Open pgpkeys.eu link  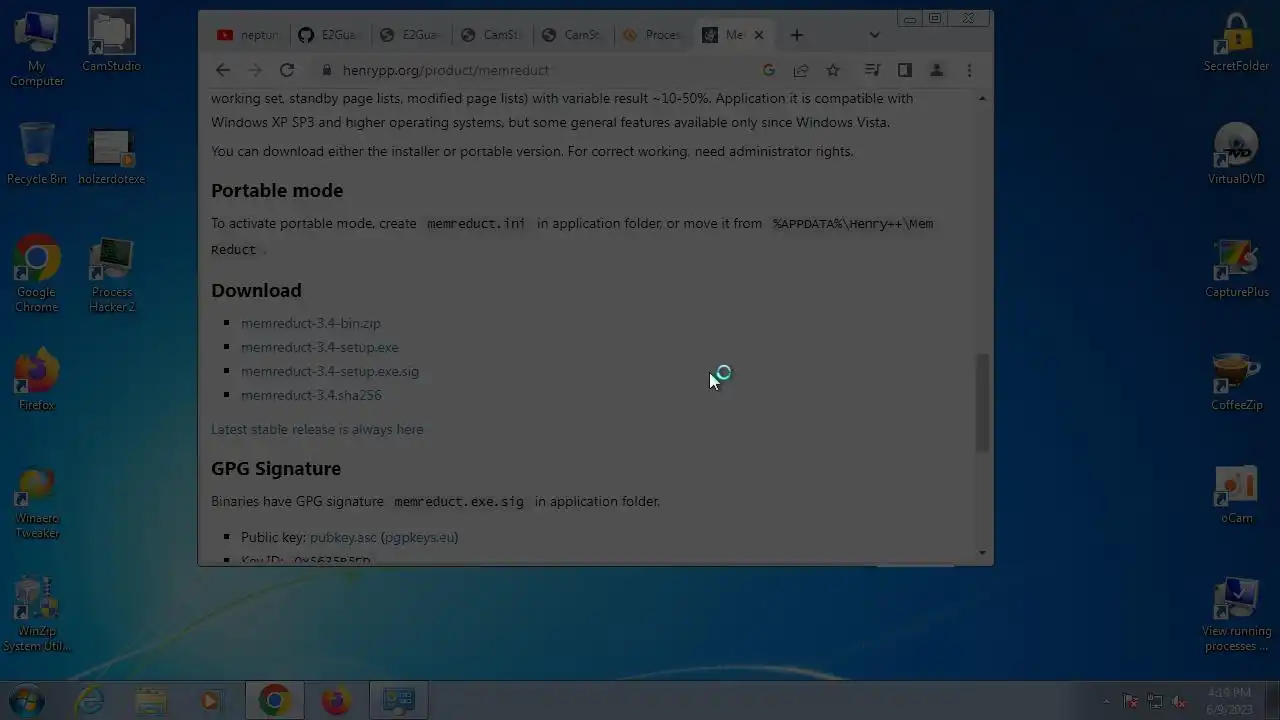click(419, 537)
